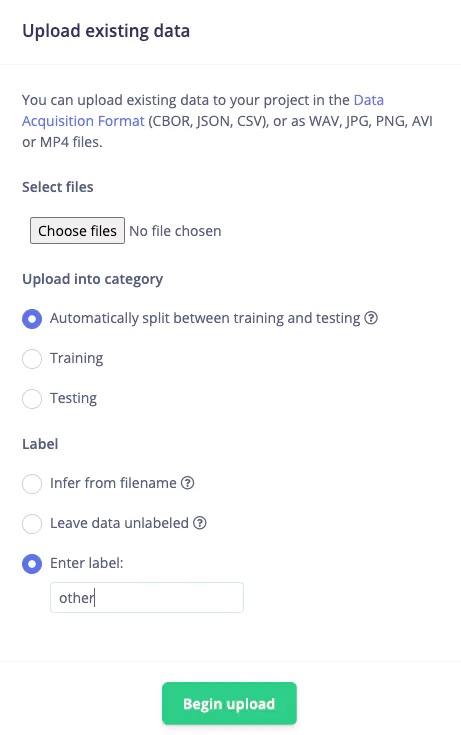Screen dimensions: 461x735
Task: Open help icon next to Leave data unlabeled
Action: [200, 523]
